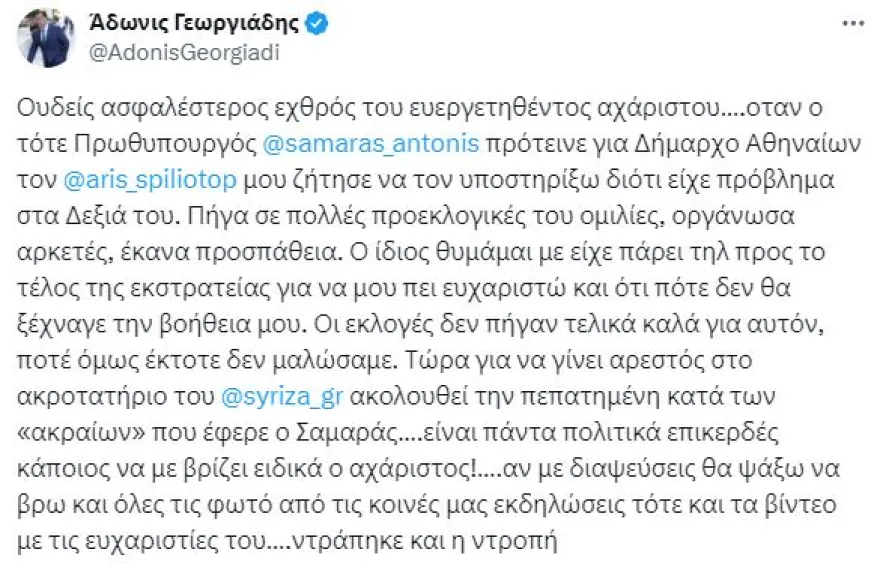
Task: Open the tweet's three-dot more options menu
Action: 853,23
